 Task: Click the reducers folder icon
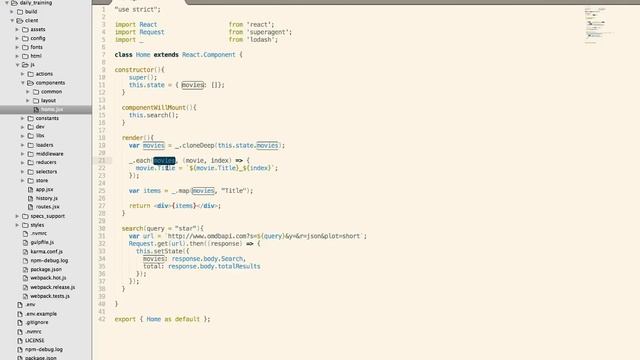coord(31,162)
